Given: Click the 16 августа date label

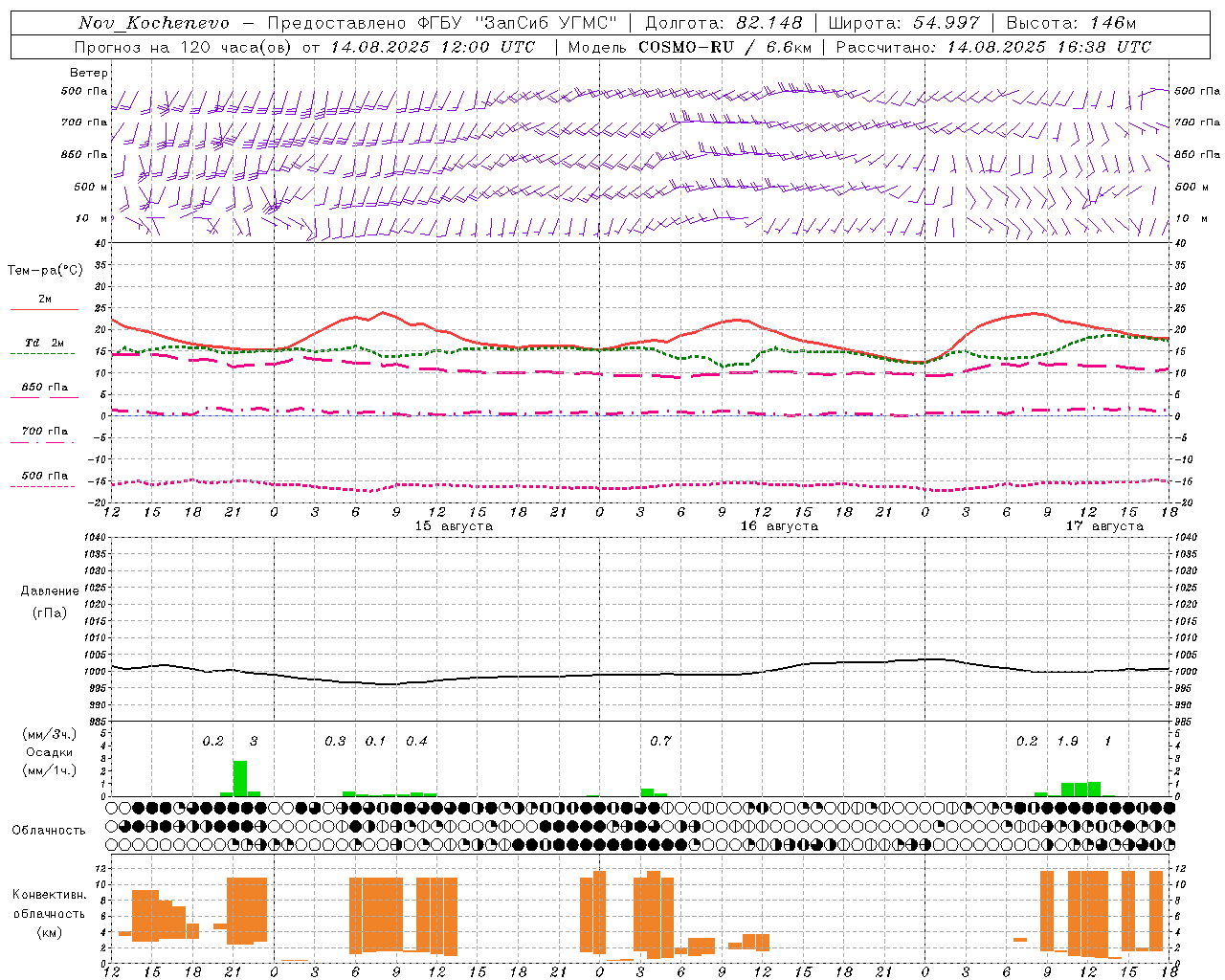Looking at the screenshot, I should tap(779, 526).
